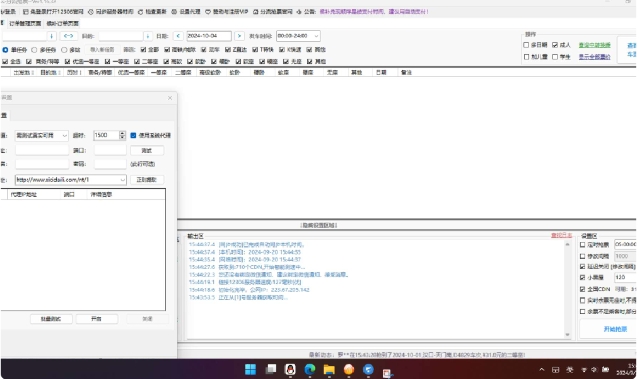
Task: Click the station swap arrows button
Action: (68, 36)
